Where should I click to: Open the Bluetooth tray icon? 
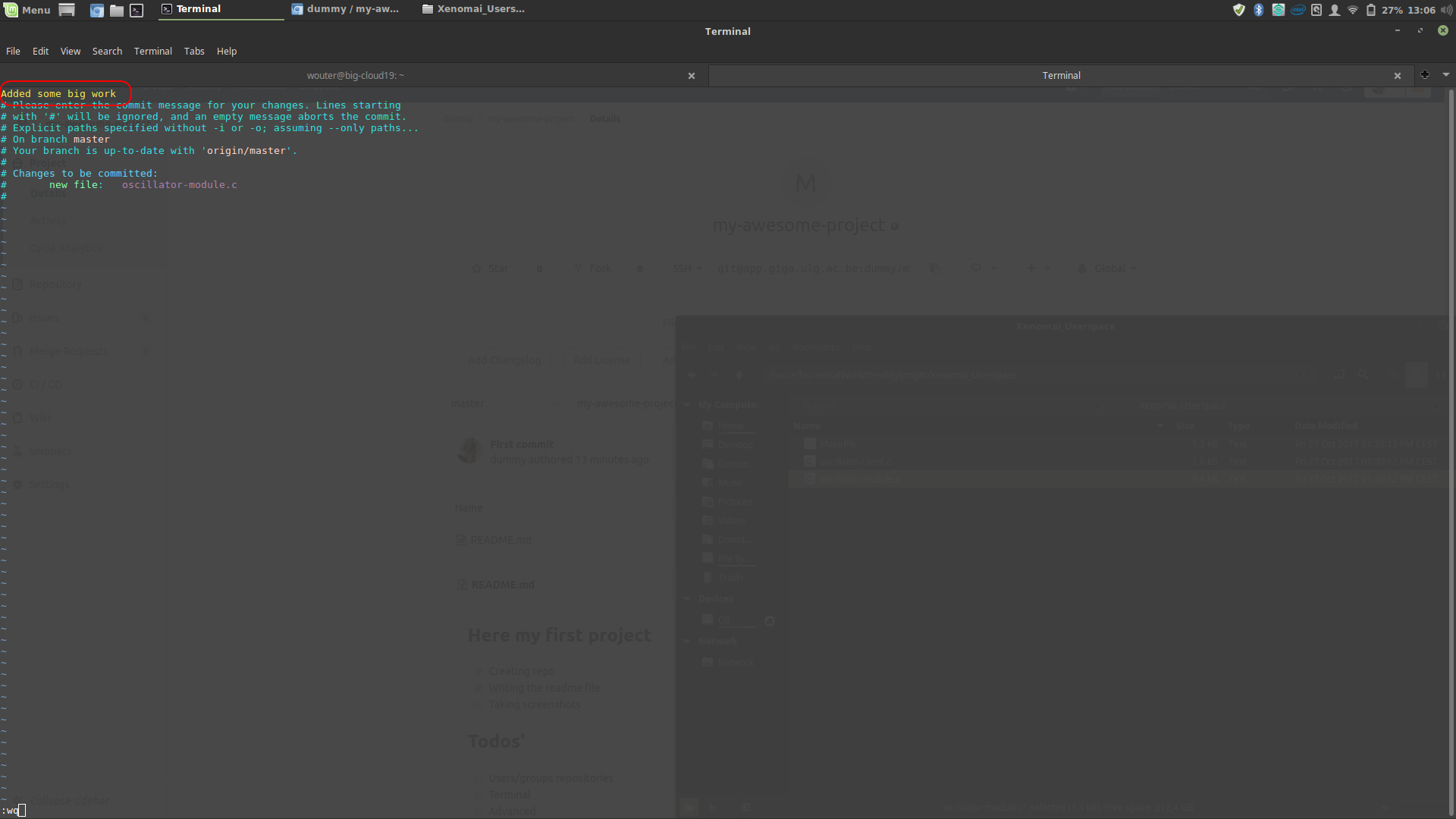tap(1259, 10)
